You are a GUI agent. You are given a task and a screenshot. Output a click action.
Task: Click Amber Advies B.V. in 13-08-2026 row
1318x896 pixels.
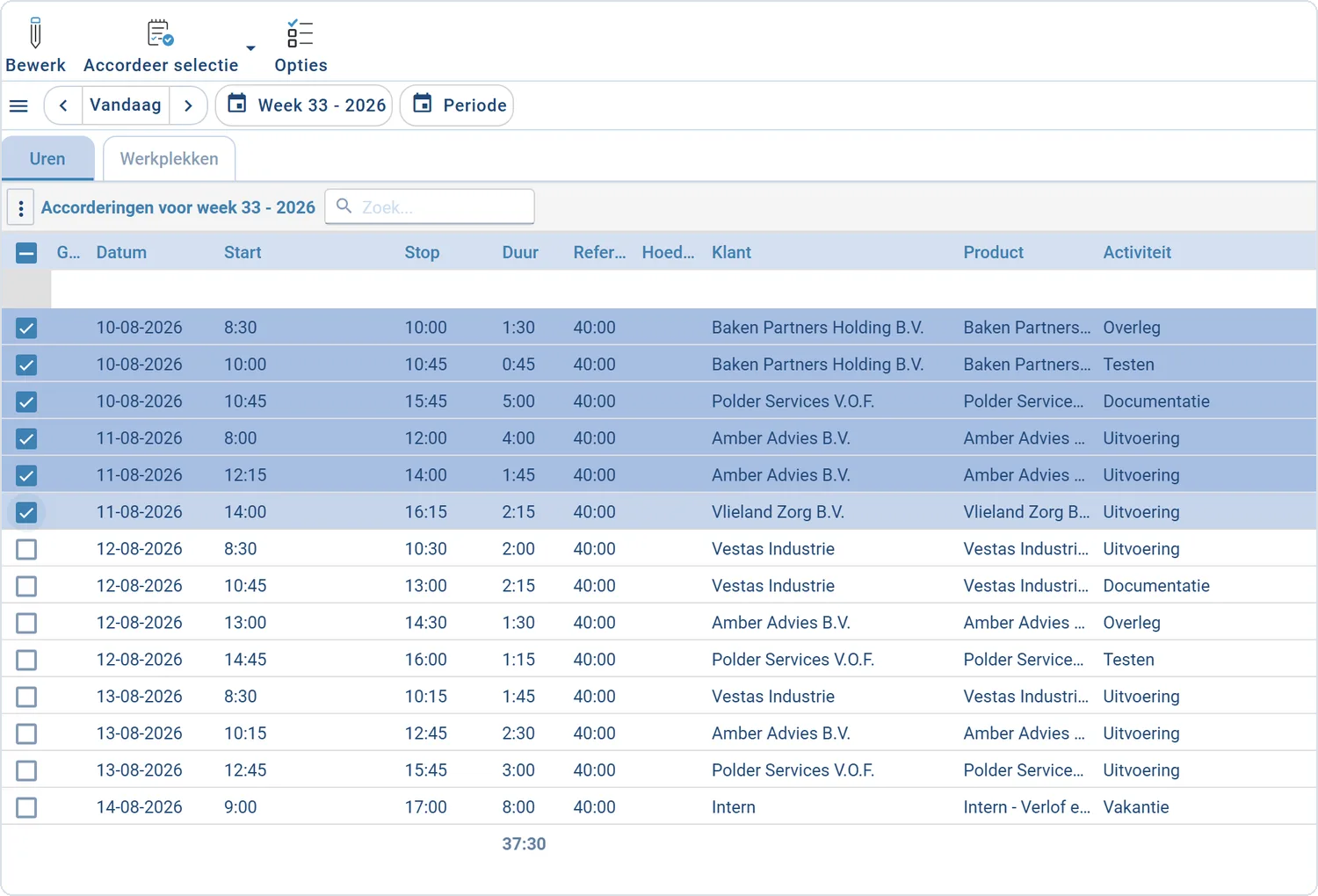pyautogui.click(x=780, y=733)
